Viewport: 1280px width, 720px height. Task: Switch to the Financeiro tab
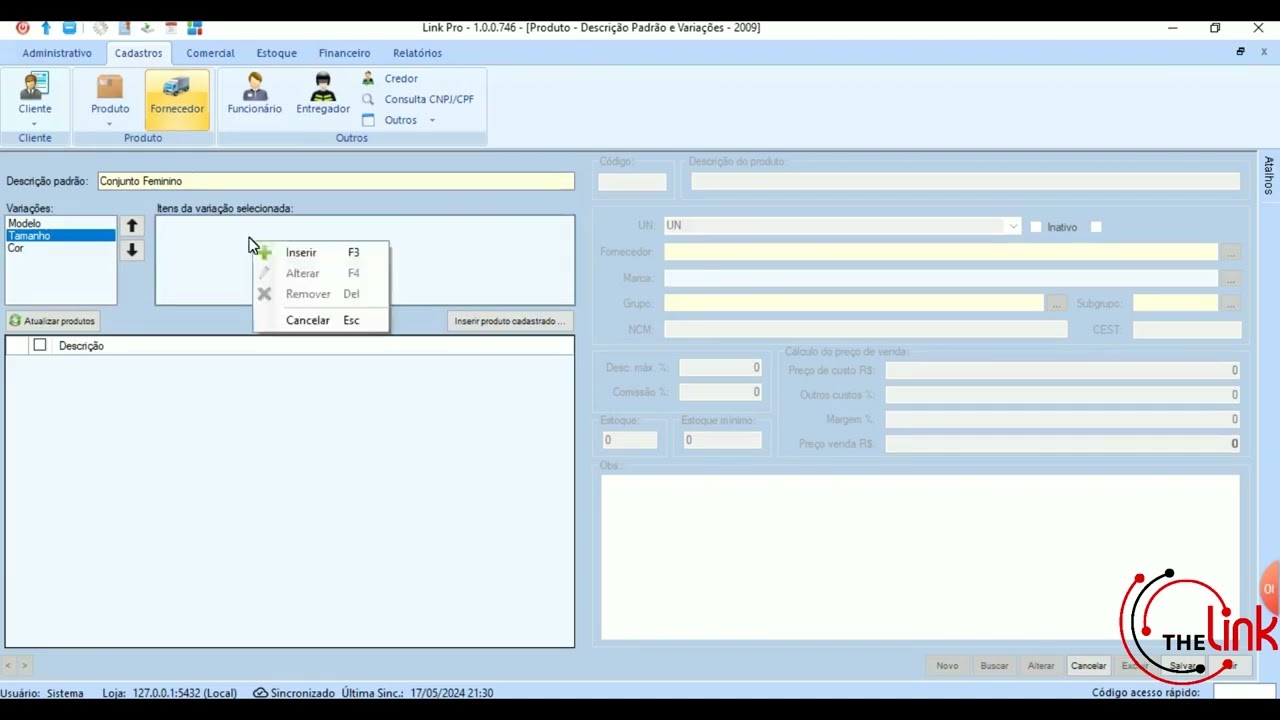click(x=344, y=53)
